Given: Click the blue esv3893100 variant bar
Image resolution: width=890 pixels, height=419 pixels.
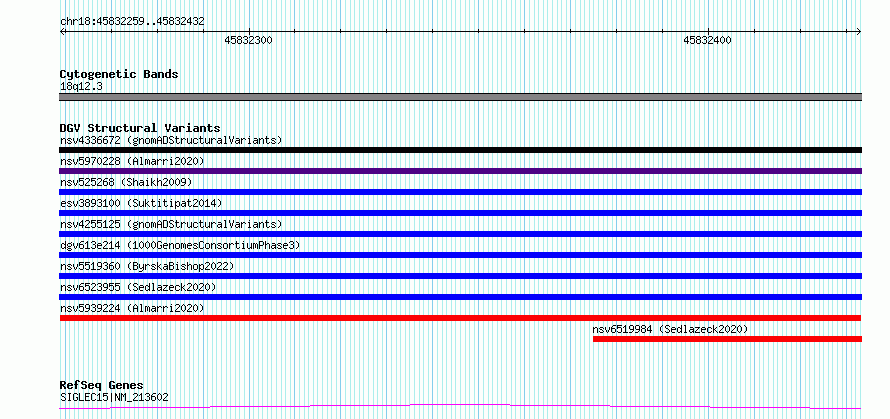Looking at the screenshot, I should coord(460,213).
